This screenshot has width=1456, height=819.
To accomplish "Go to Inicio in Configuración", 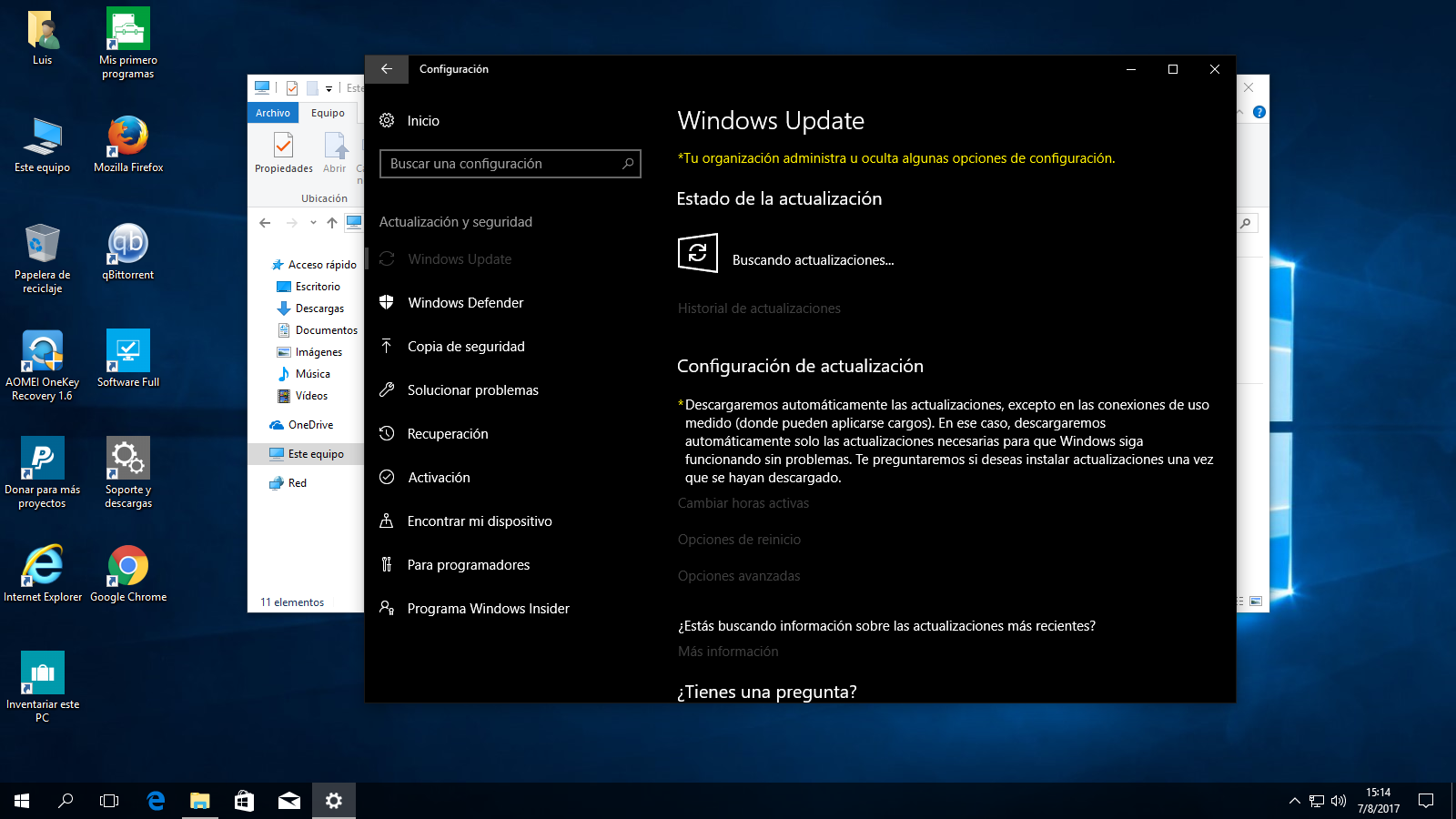I will pyautogui.click(x=423, y=121).
